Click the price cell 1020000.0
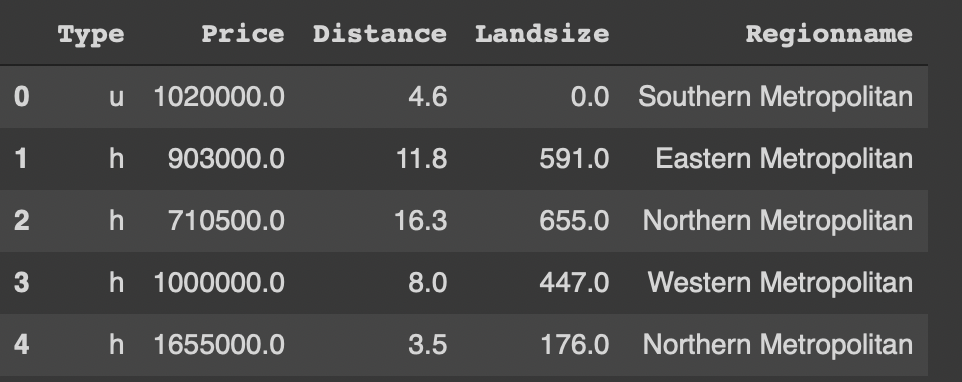The width and height of the screenshot is (962, 382). click(x=219, y=97)
